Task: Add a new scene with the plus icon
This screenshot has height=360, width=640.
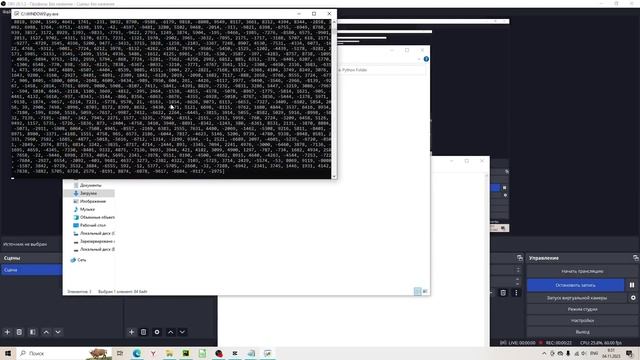Action: point(7,332)
